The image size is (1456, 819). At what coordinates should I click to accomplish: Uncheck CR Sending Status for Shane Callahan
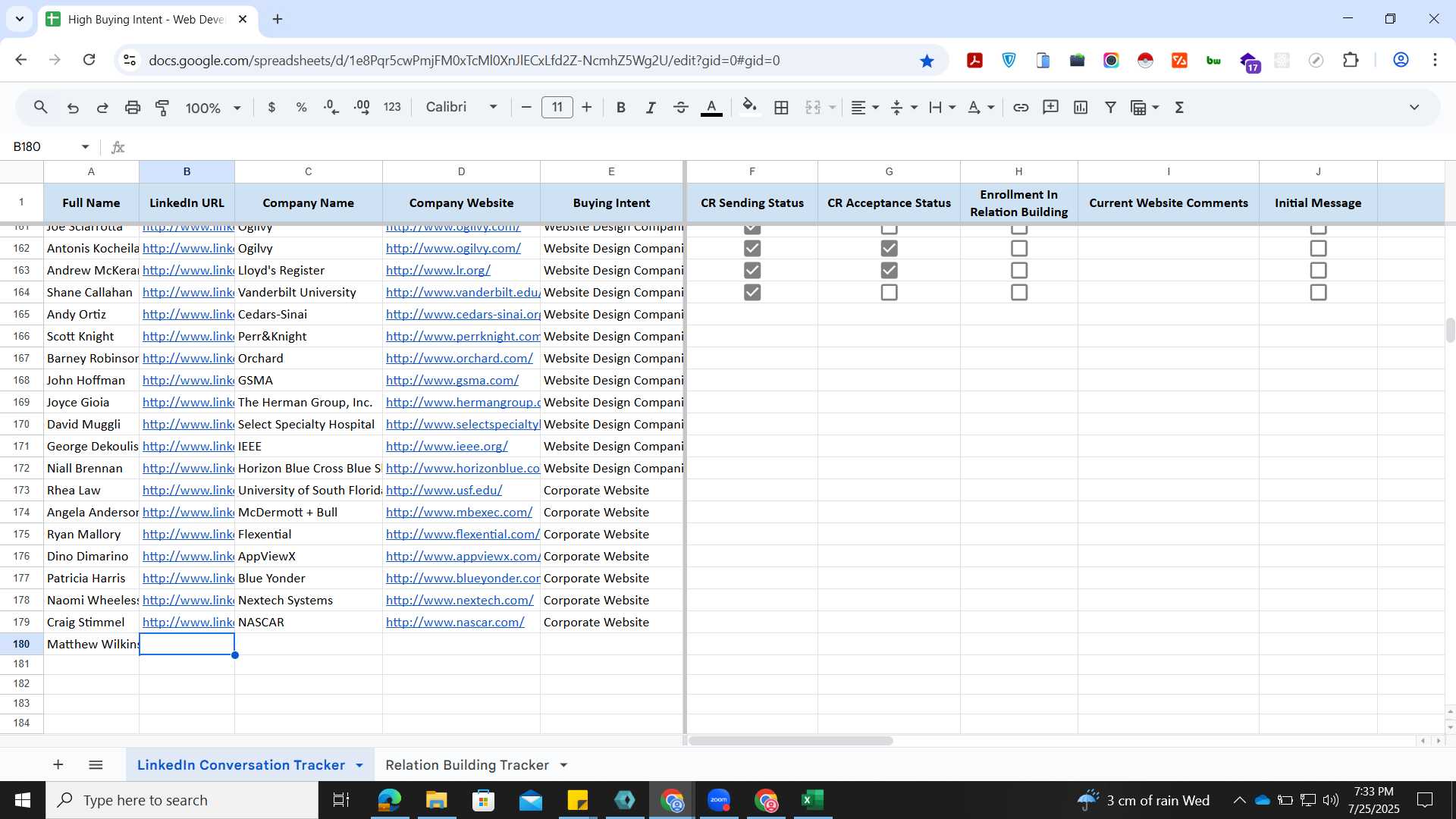tap(752, 292)
